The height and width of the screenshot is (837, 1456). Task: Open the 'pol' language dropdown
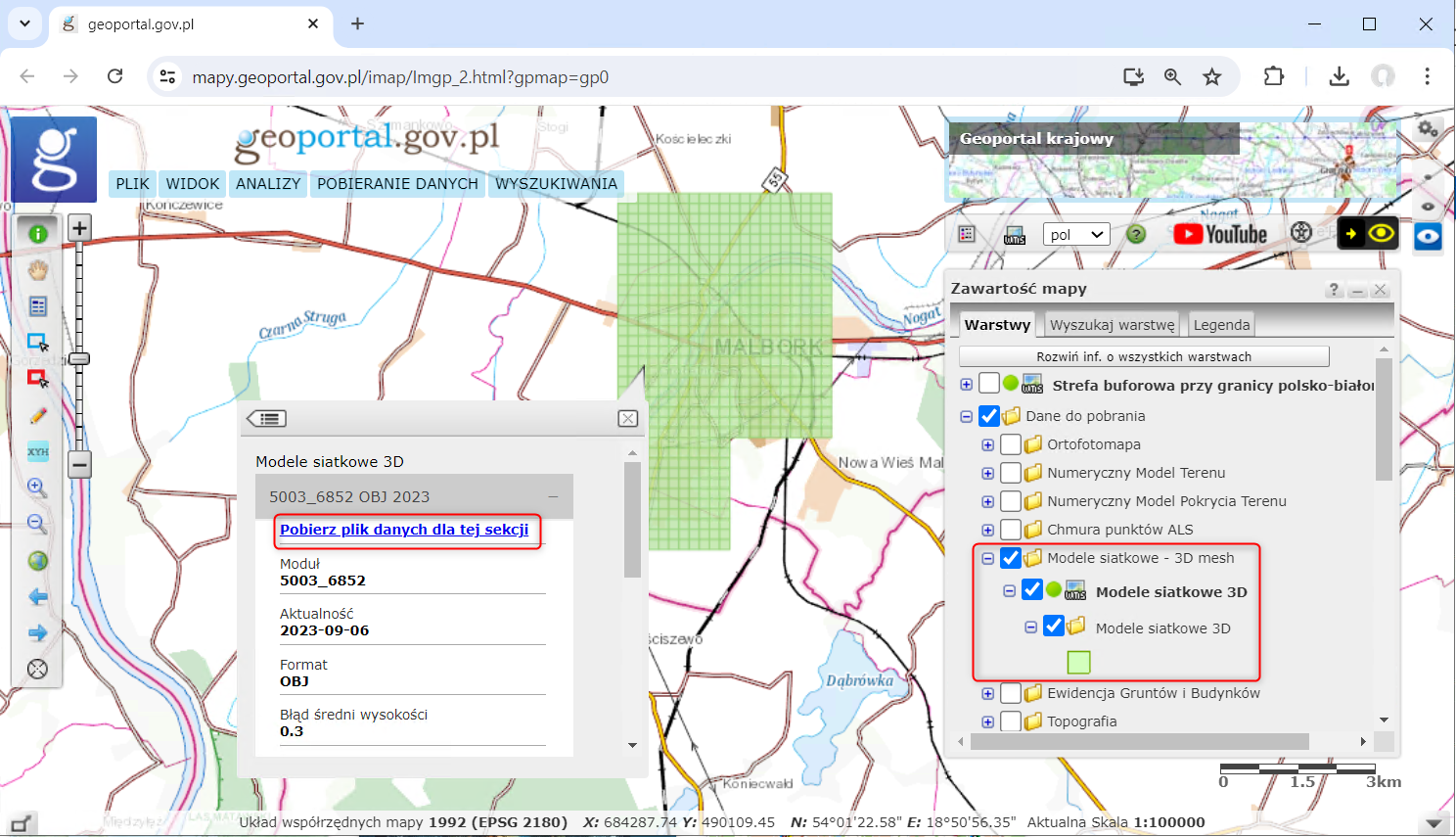point(1077,234)
